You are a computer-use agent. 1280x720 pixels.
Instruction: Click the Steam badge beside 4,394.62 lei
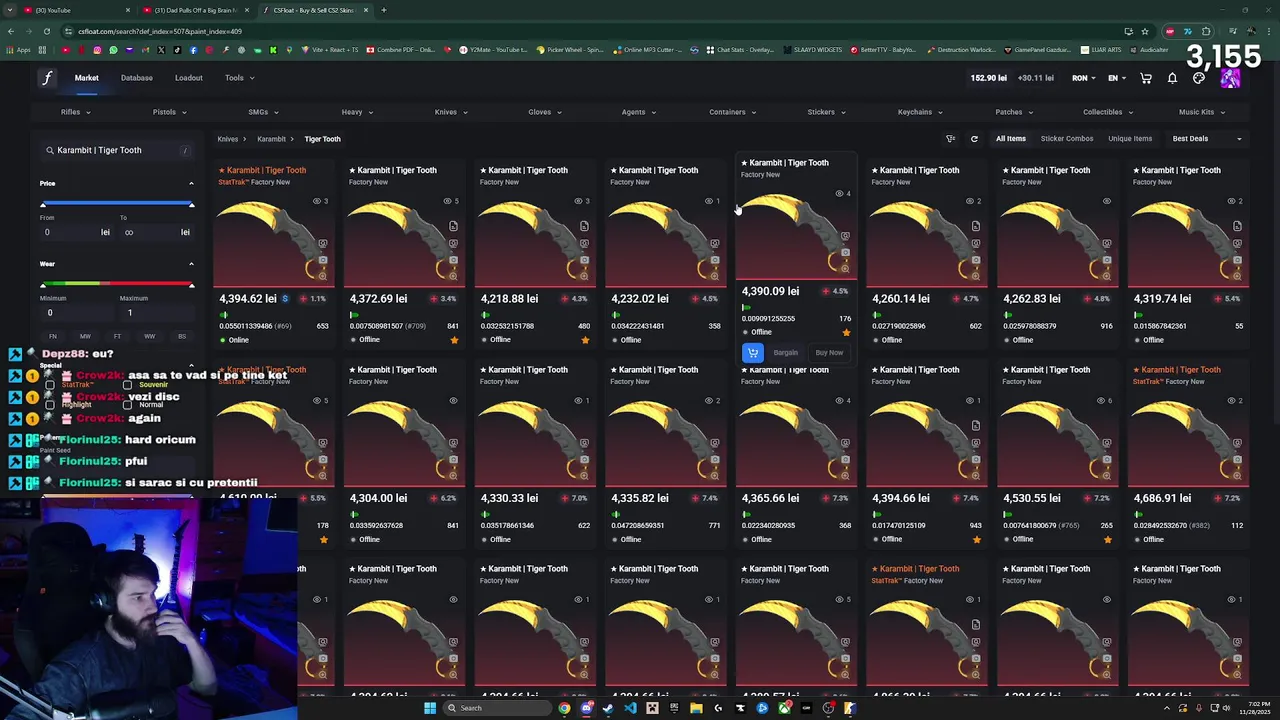tap(285, 299)
